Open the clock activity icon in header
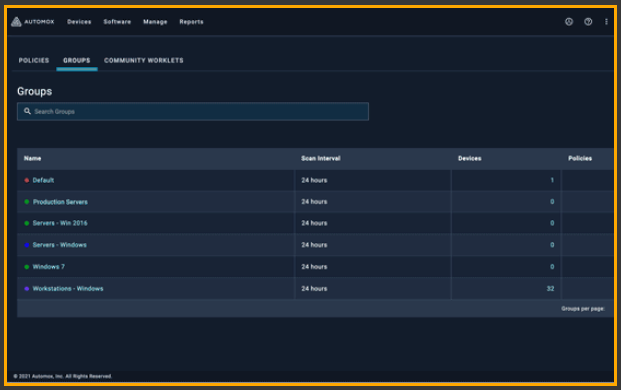Viewport: 621px width, 390px height. coord(569,22)
